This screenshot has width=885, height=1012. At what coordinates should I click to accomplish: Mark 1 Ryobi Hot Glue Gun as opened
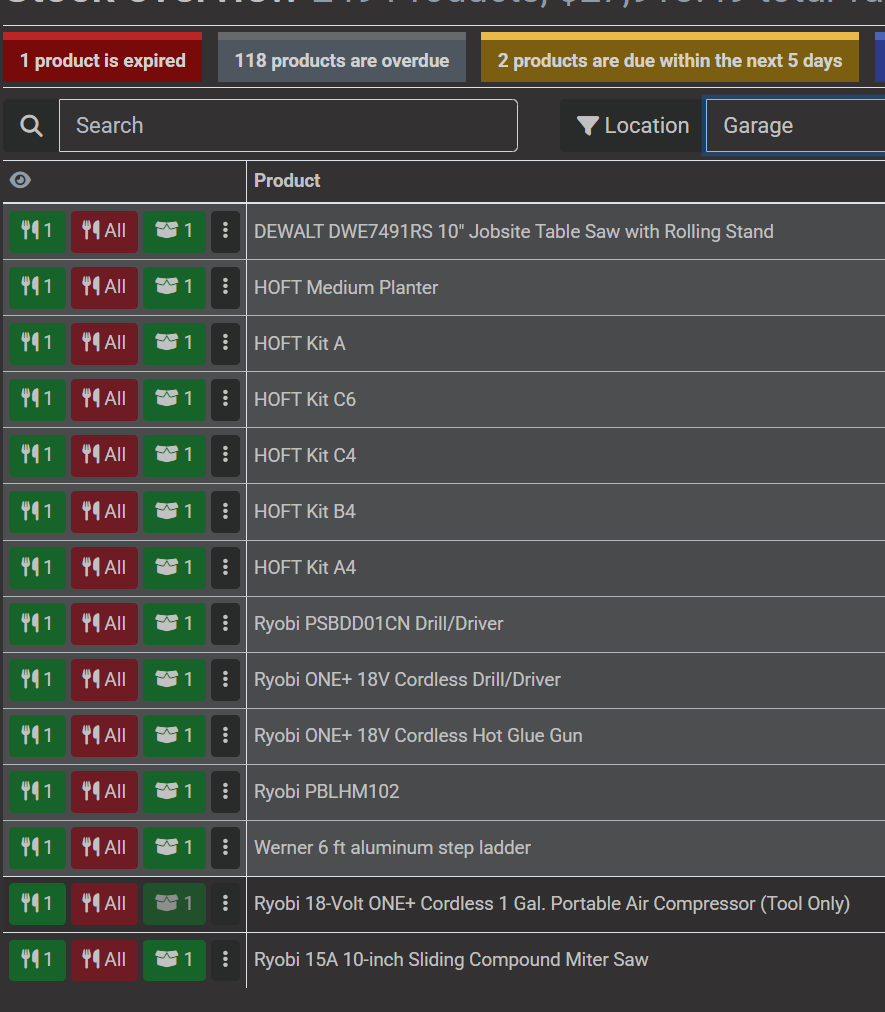pos(174,735)
